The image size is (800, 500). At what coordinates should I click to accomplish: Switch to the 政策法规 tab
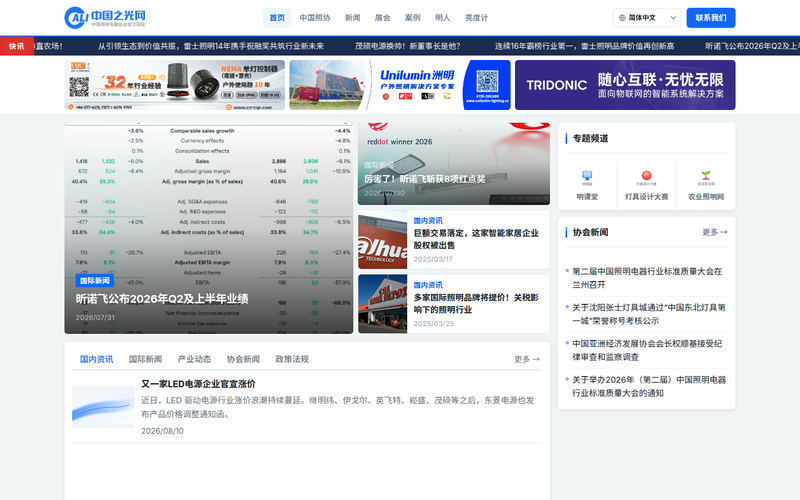292,359
